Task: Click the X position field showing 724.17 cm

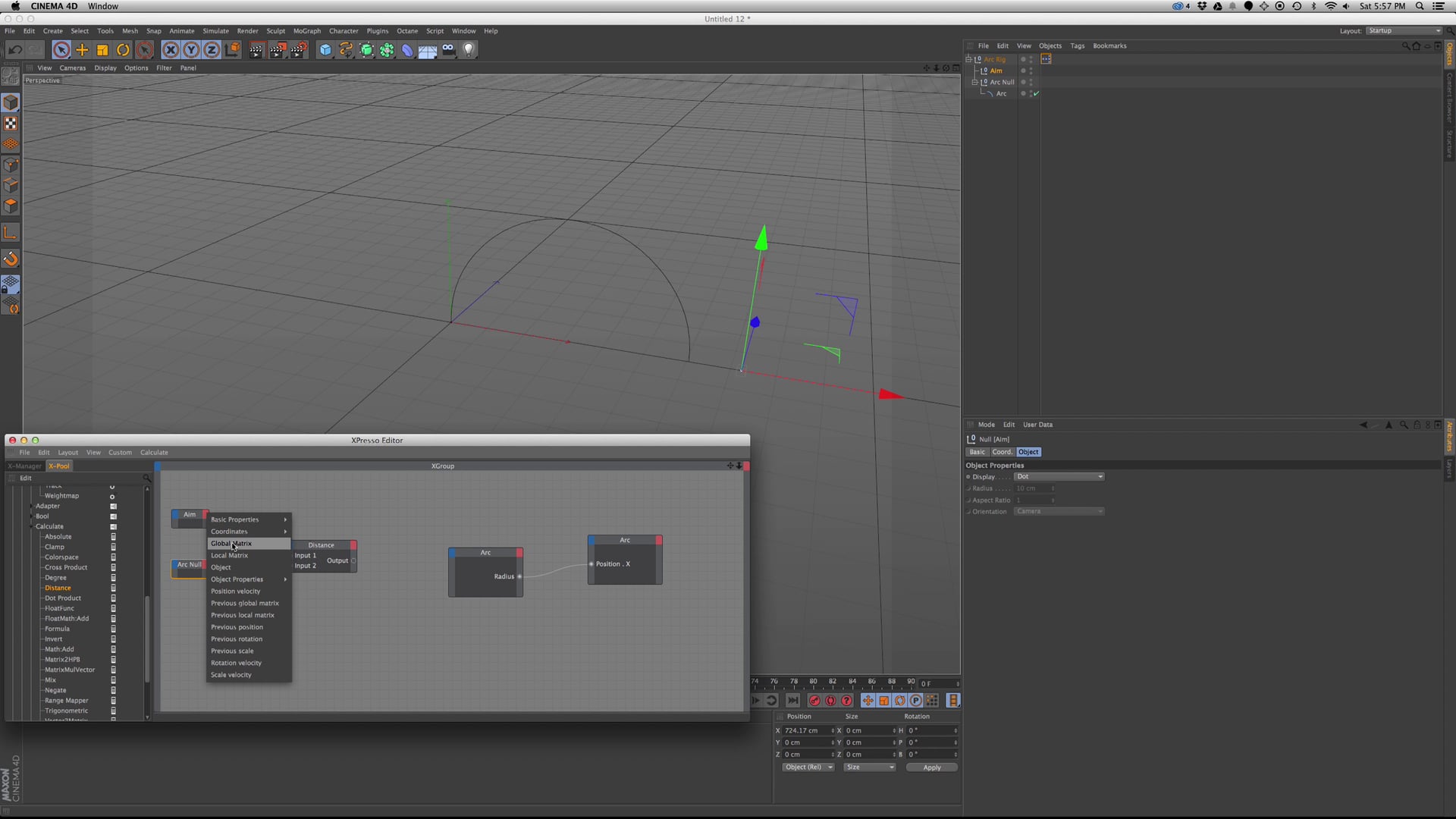Action: pos(806,730)
